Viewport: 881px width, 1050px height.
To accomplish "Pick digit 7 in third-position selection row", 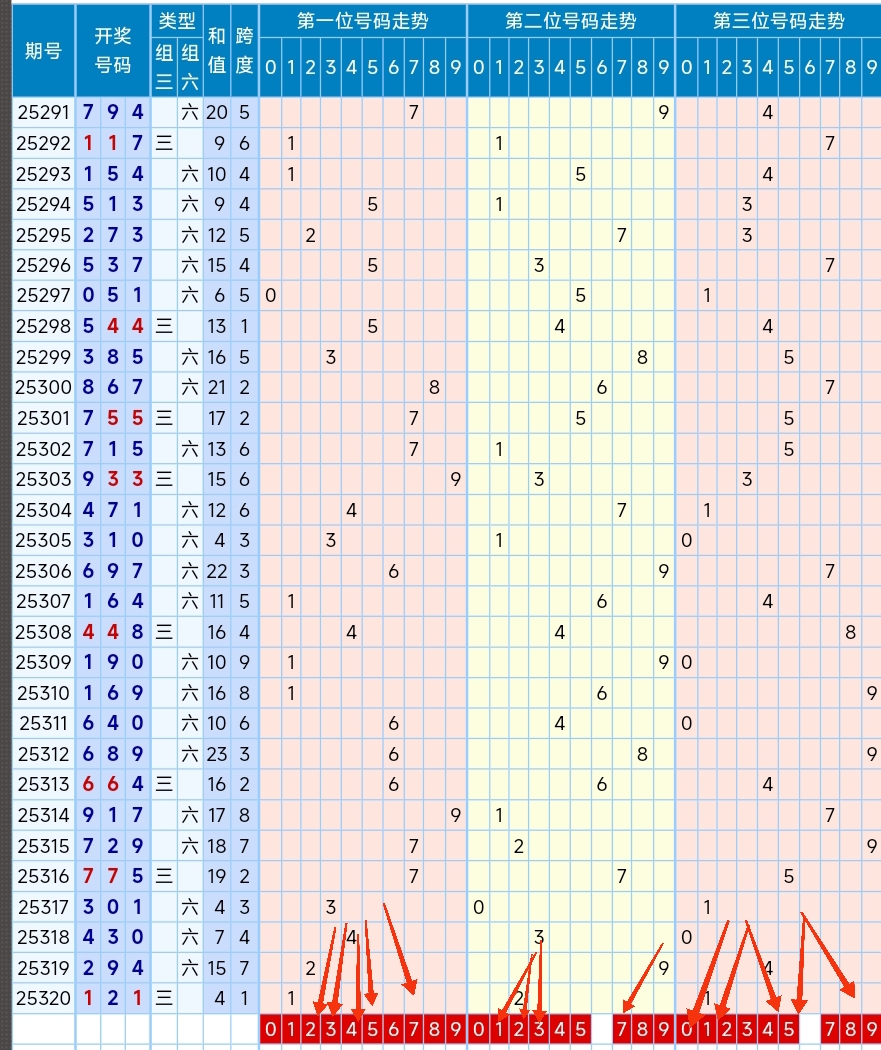I will [830, 1029].
